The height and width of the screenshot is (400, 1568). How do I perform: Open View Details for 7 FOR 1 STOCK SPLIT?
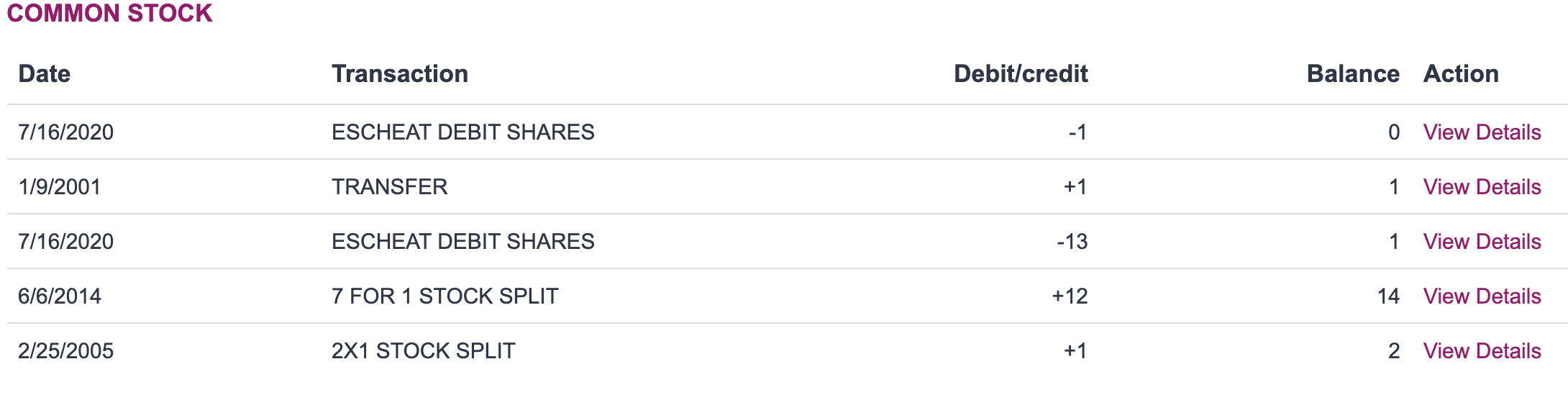pyautogui.click(x=1482, y=296)
